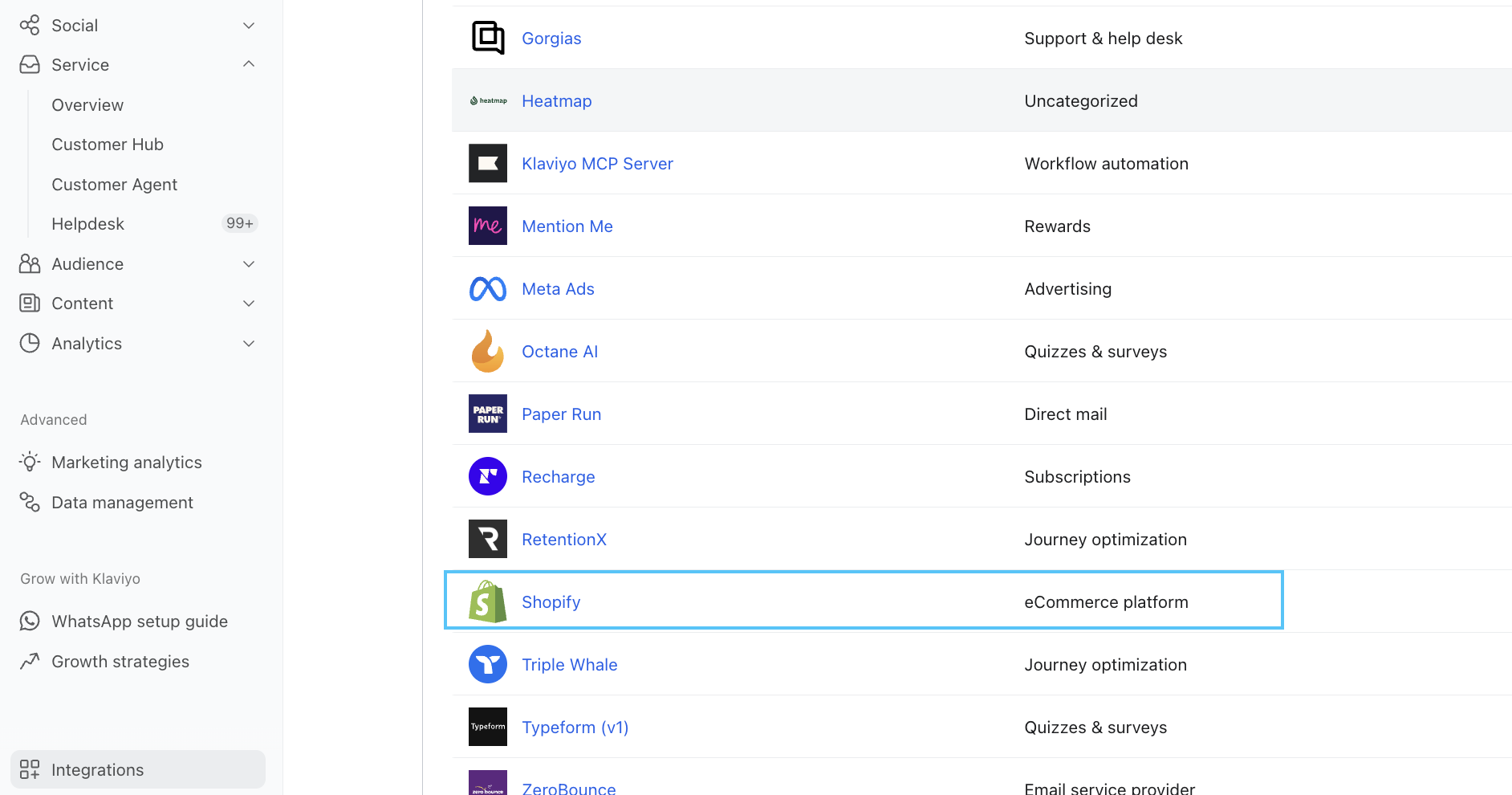This screenshot has width=1512, height=795.
Task: Collapse the Service section chevron
Action: click(x=249, y=64)
